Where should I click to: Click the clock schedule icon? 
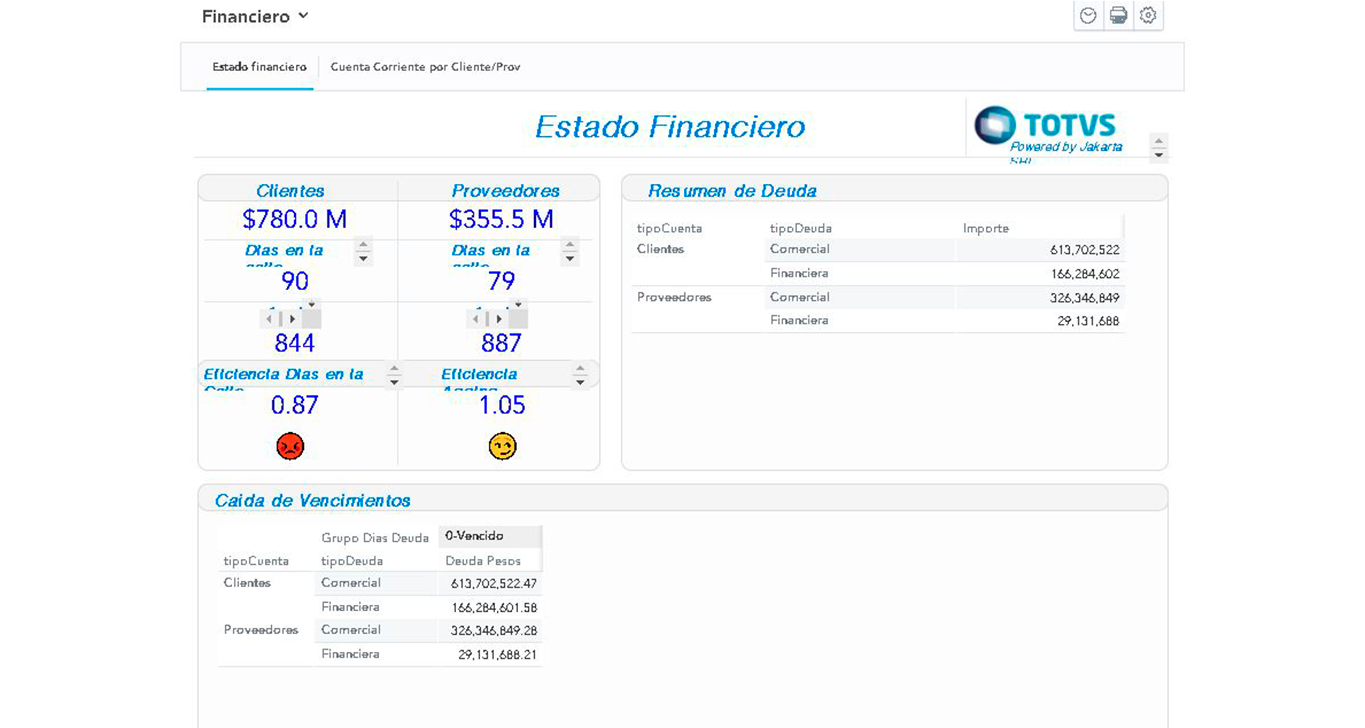pos(1088,16)
